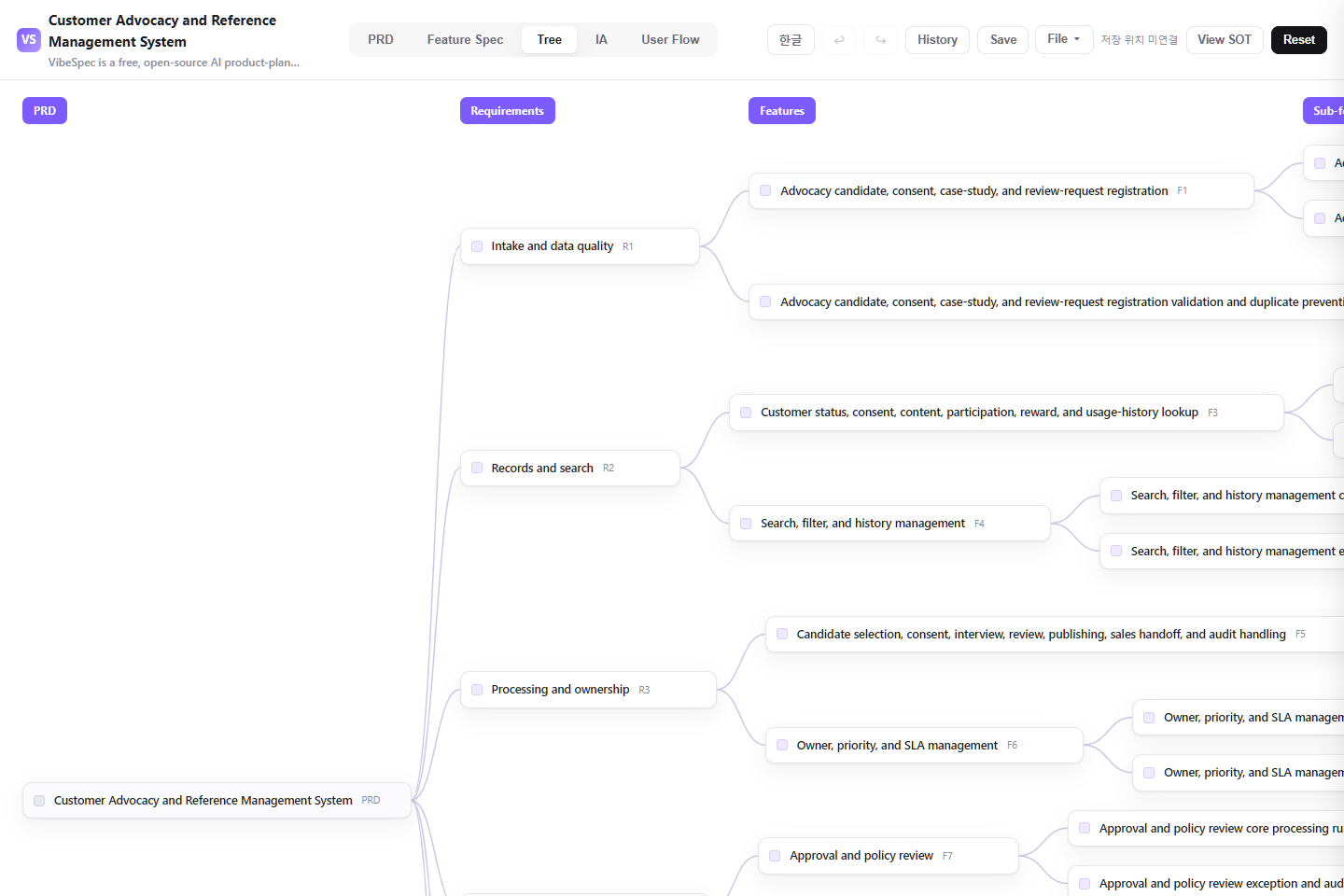Viewport: 1344px width, 896px height.
Task: Select the Intake and data quality node
Action: pos(580,246)
